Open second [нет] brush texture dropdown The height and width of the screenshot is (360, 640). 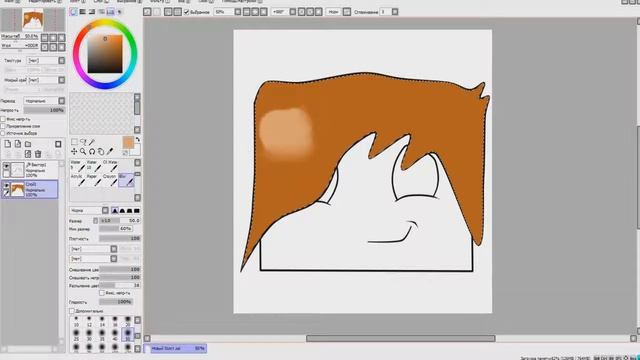coord(93,259)
